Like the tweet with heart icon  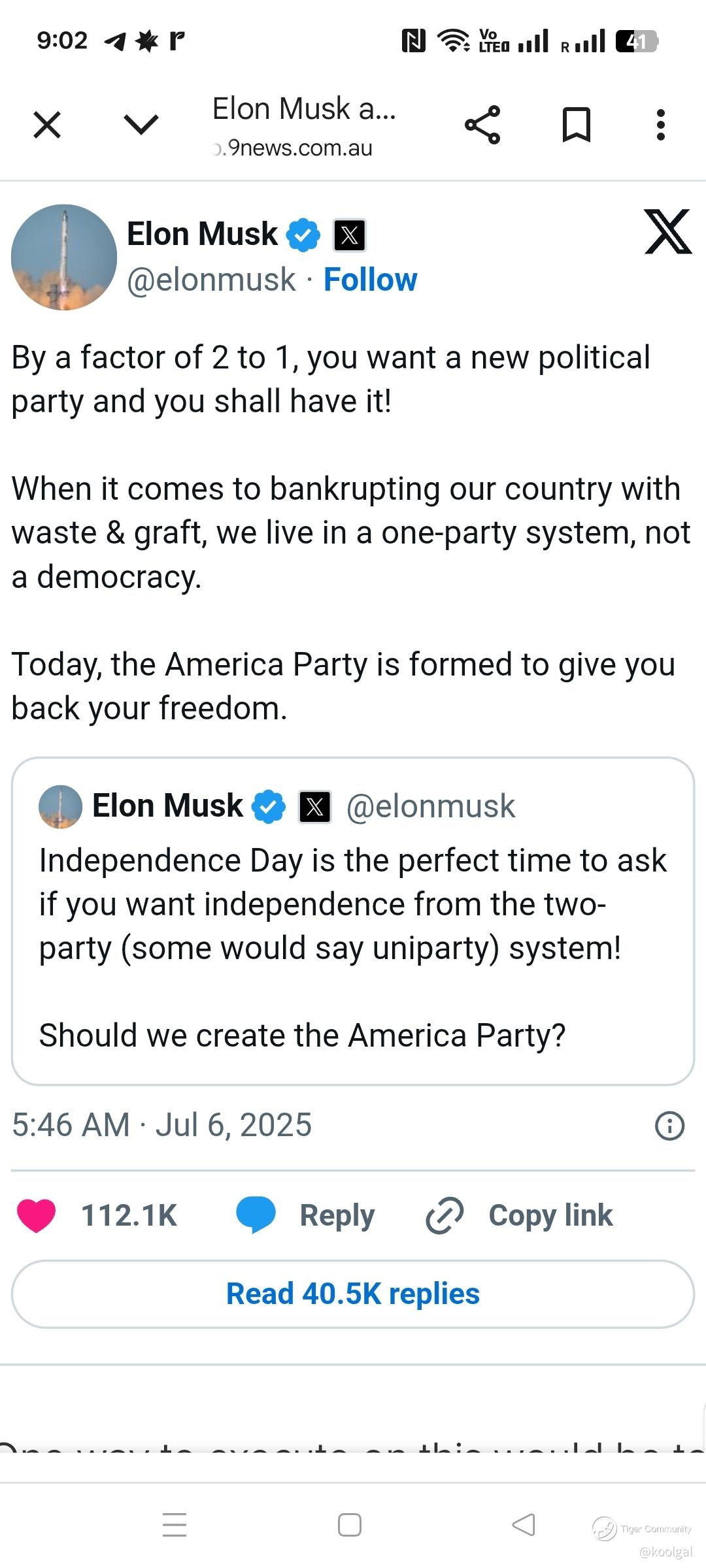tap(37, 1216)
